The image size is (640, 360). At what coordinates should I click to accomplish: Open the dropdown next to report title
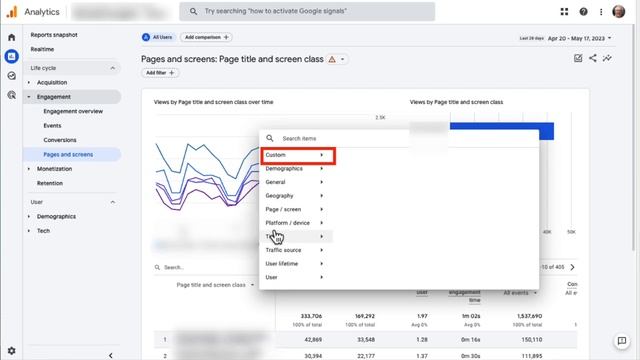pyautogui.click(x=342, y=60)
